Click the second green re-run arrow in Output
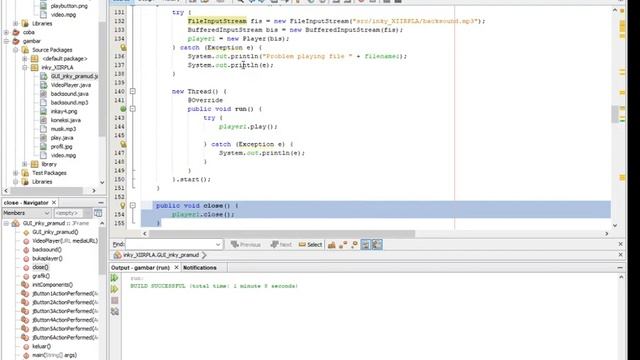Image resolution: width=640 pixels, height=360 pixels. (115, 289)
